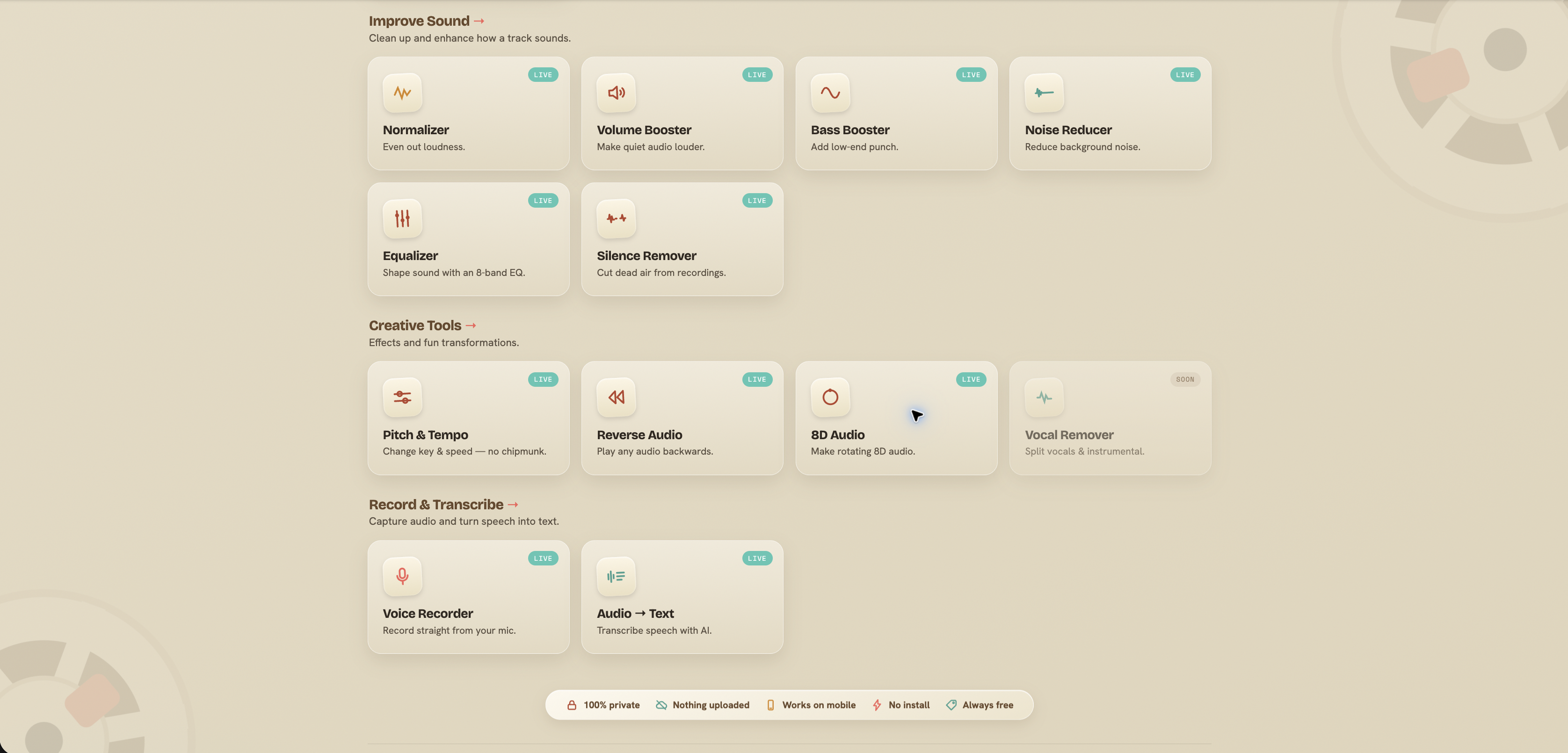
Task: Click the text "Split vocals & instrumental."
Action: pos(1084,452)
